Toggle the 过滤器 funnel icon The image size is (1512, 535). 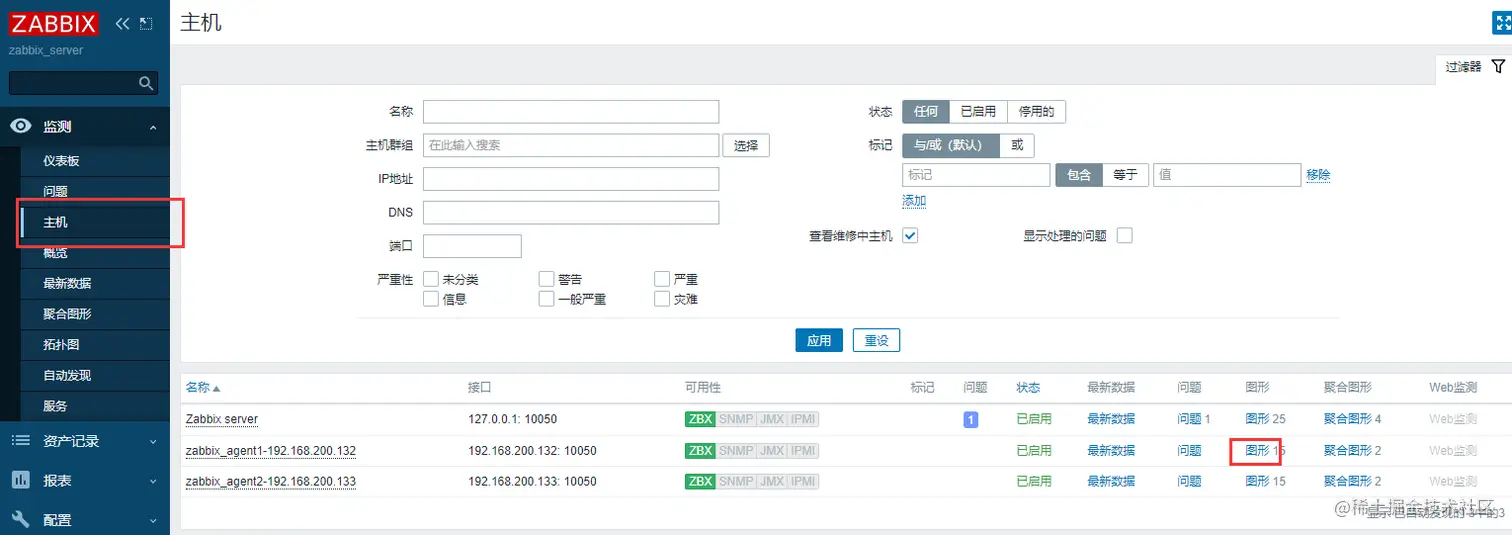(1498, 67)
